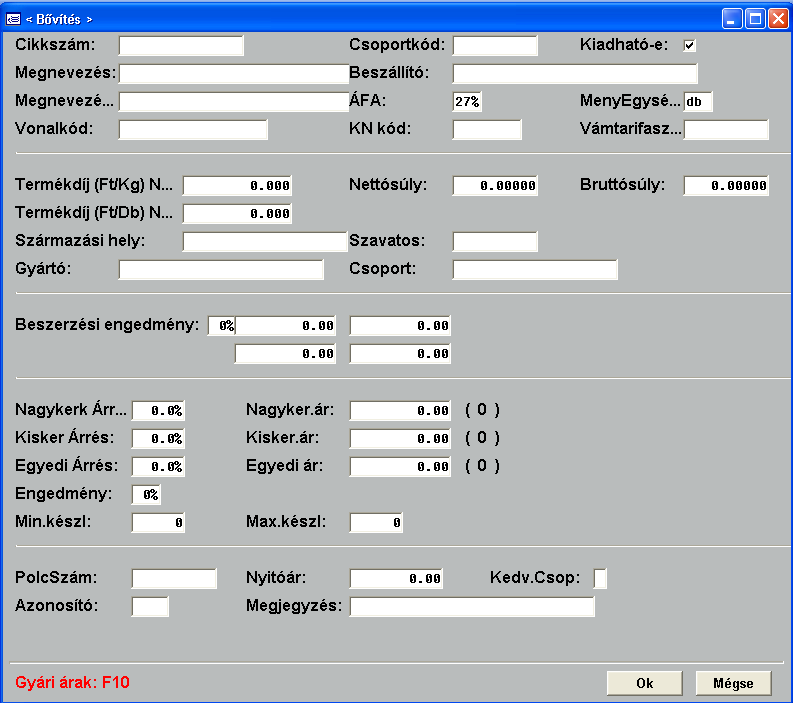This screenshot has height=703, width=793.
Task: Select the Min.készl field
Action: 158,522
